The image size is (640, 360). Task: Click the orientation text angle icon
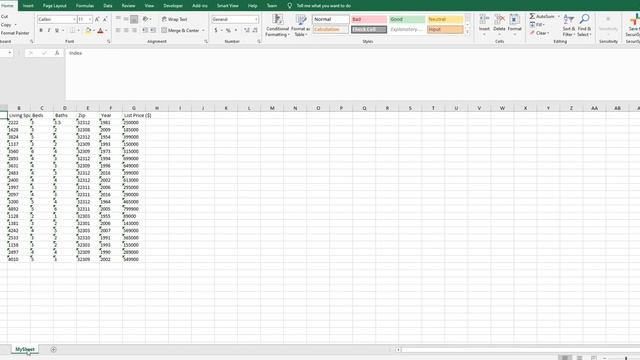pyautogui.click(x=146, y=19)
